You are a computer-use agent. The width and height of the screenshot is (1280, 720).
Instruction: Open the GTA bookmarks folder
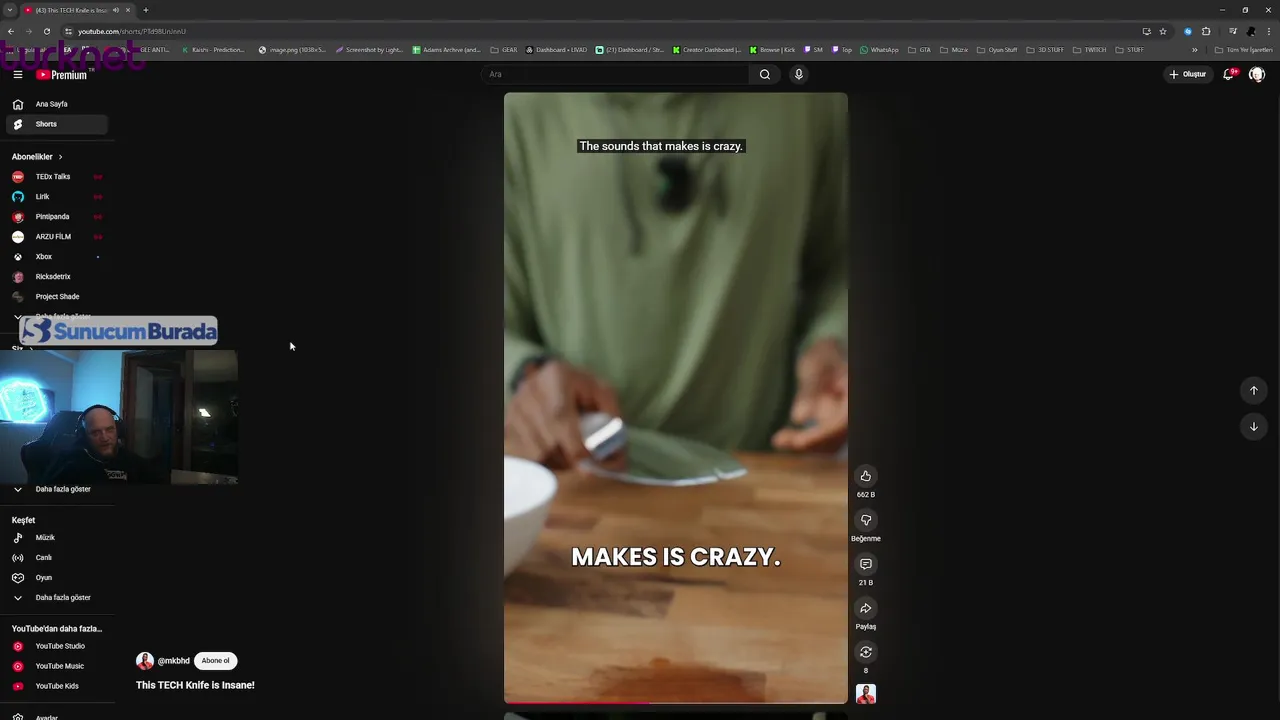(x=919, y=50)
